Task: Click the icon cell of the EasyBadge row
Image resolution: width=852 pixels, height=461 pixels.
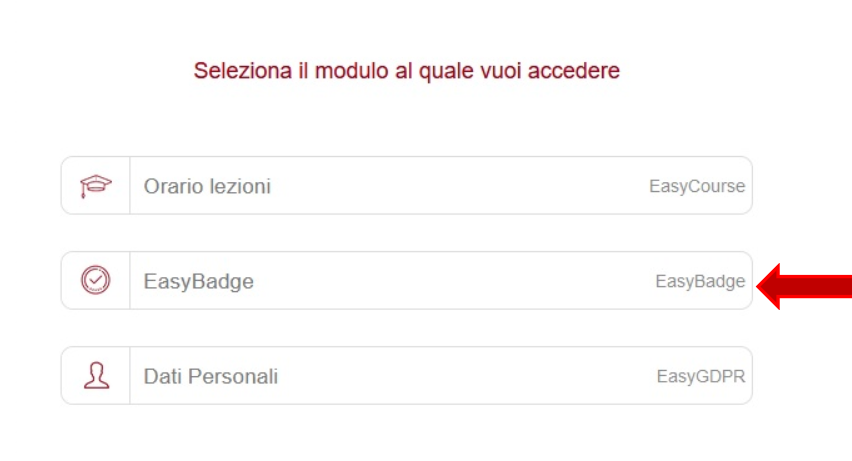Action: [x=96, y=281]
